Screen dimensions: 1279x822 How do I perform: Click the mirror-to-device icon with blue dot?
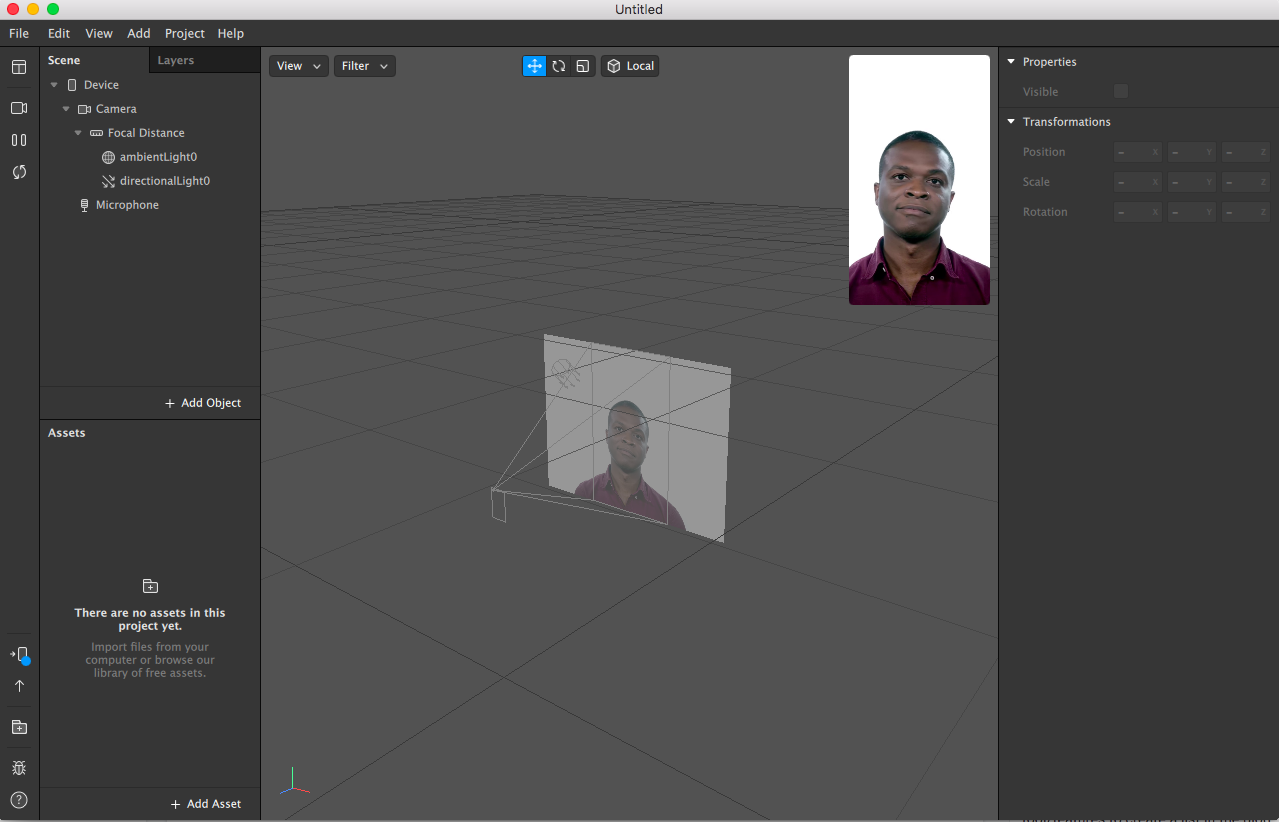[20, 654]
